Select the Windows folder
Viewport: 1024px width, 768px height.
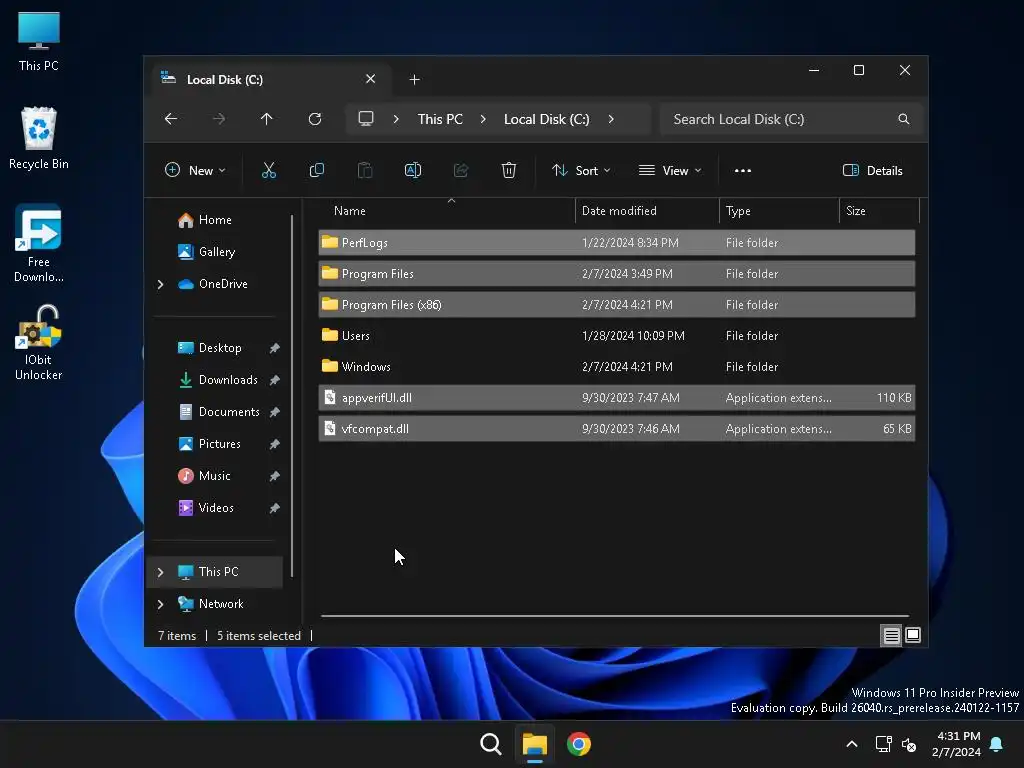click(616, 367)
